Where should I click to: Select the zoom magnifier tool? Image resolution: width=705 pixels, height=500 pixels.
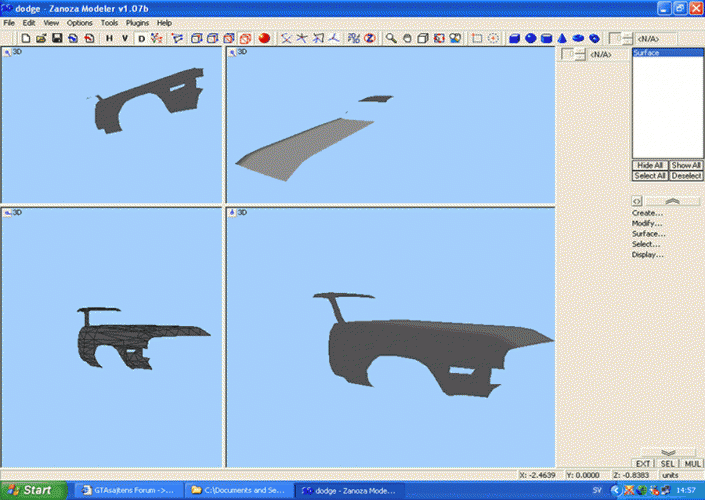click(392, 38)
